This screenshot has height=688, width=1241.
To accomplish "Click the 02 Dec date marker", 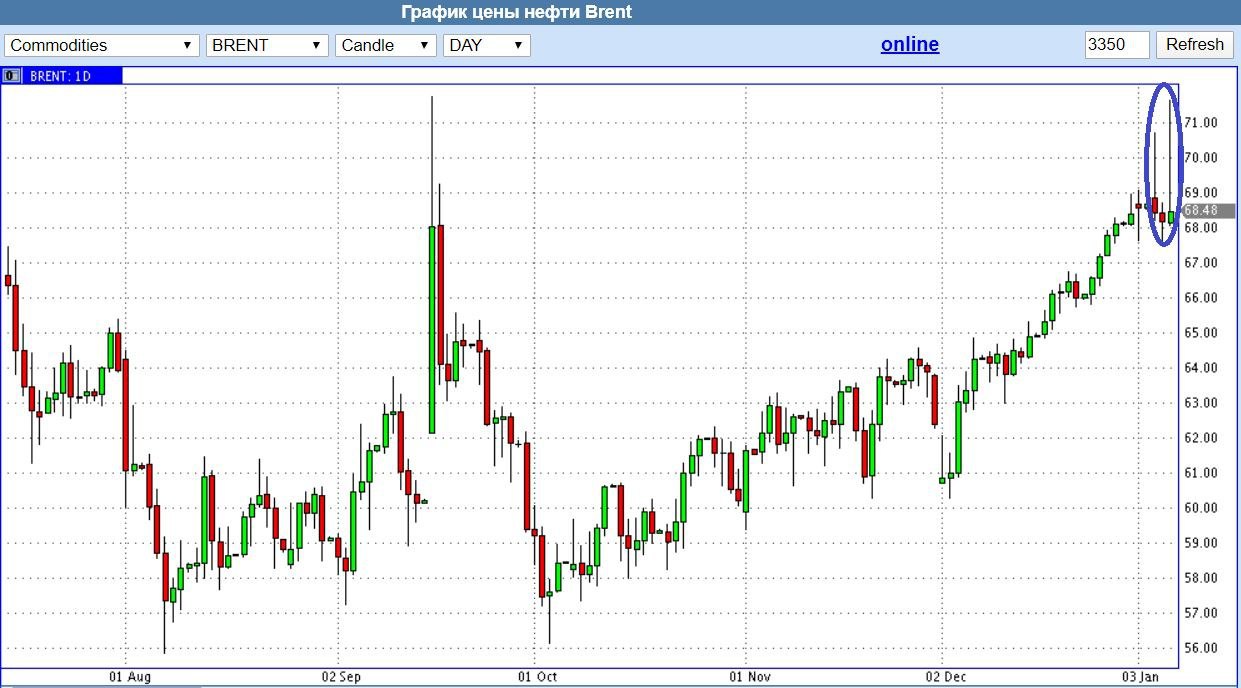I will 945,677.
